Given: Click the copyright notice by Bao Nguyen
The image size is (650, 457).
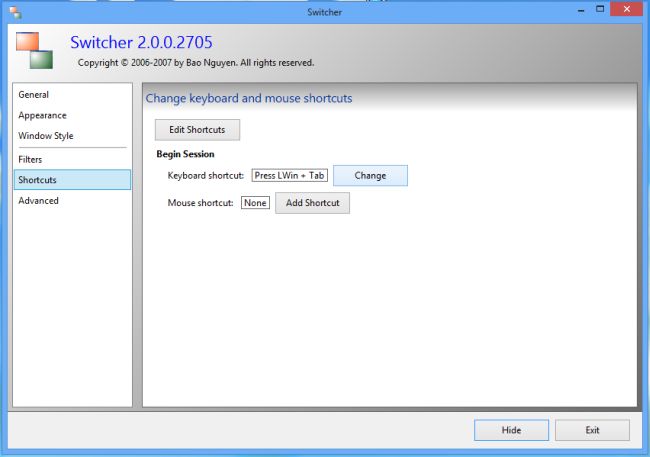Looking at the screenshot, I should (x=196, y=63).
